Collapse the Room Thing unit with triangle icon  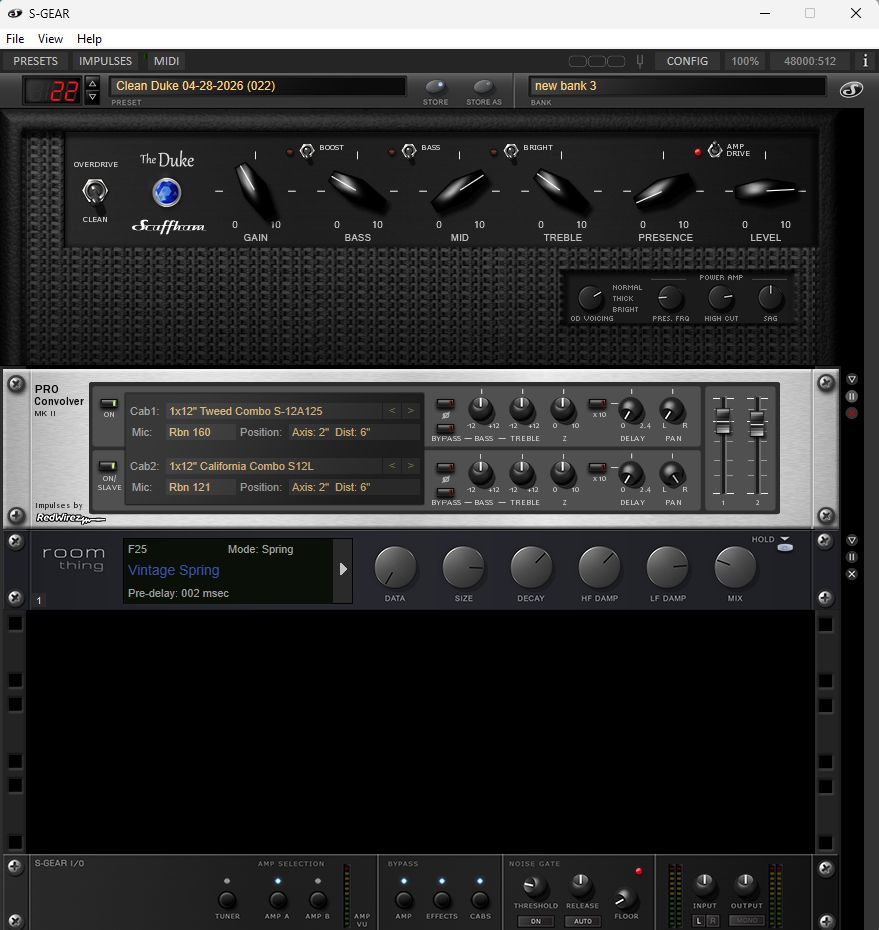pyautogui.click(x=852, y=540)
